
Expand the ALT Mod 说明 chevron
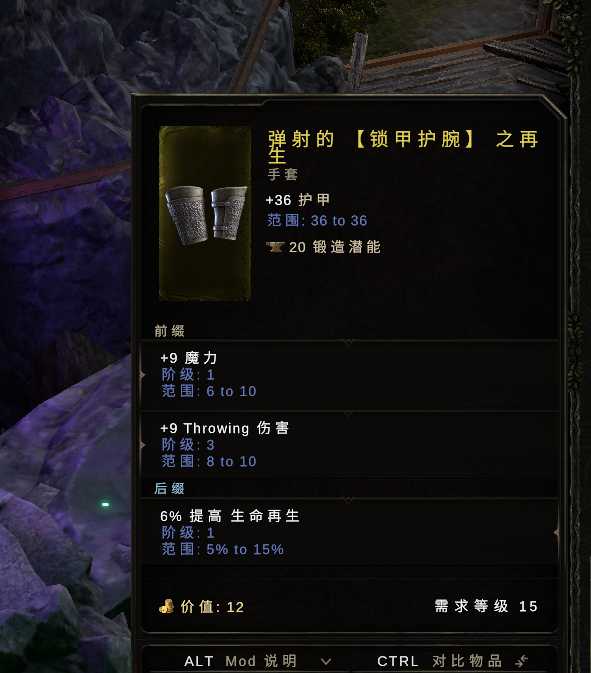(x=326, y=661)
